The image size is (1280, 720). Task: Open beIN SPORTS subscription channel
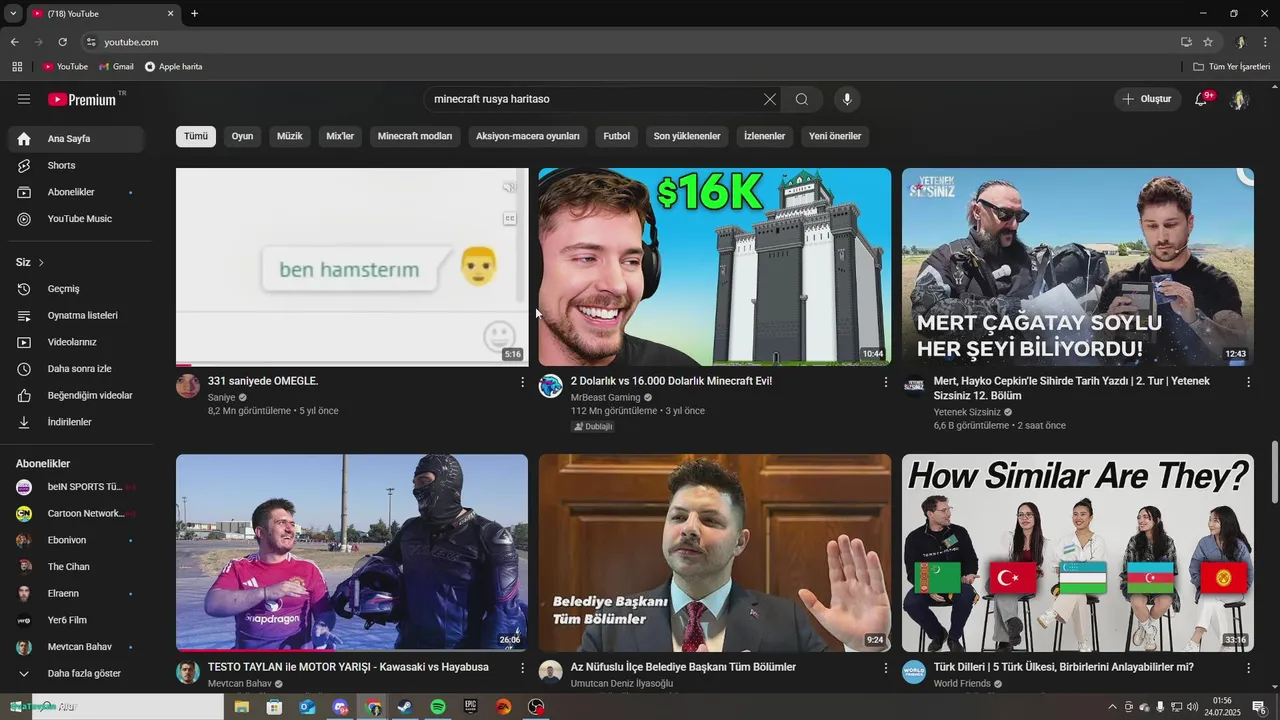pyautogui.click(x=77, y=487)
